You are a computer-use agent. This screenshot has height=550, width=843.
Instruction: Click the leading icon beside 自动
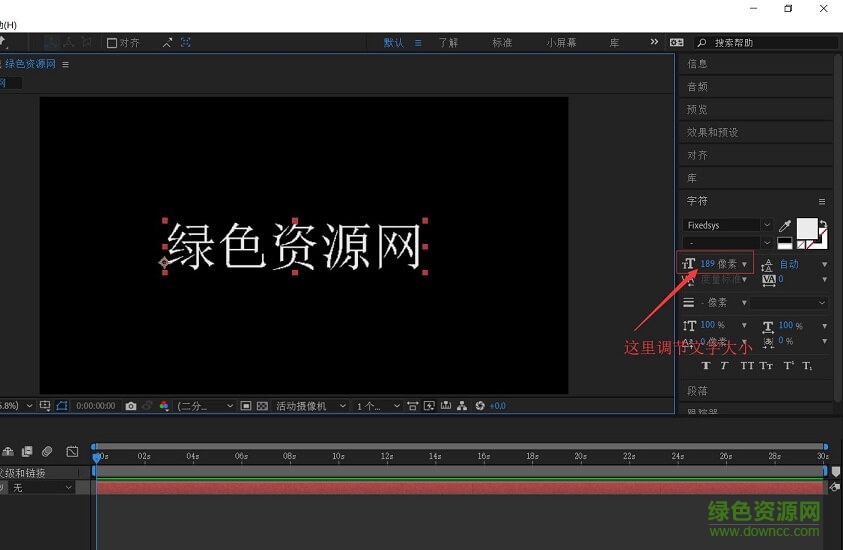tap(767, 264)
